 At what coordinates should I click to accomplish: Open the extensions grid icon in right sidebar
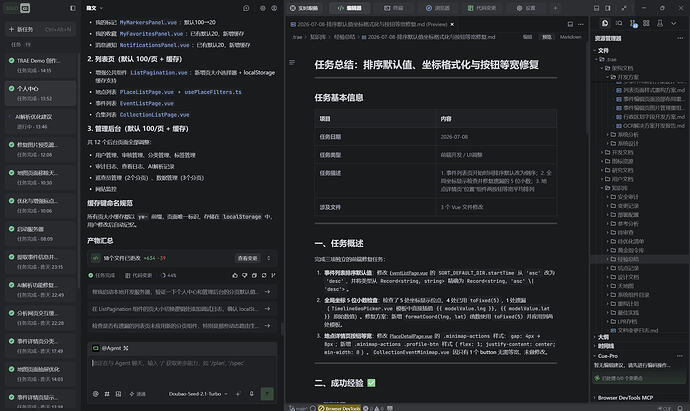click(646, 23)
